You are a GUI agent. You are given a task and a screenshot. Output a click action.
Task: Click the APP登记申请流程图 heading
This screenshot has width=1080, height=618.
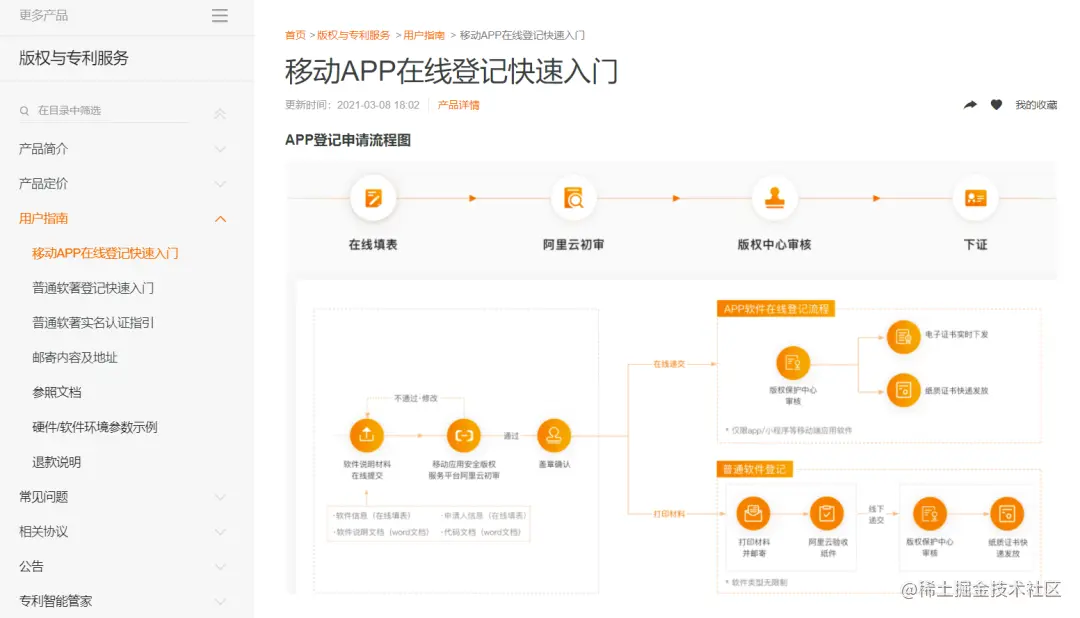click(348, 140)
